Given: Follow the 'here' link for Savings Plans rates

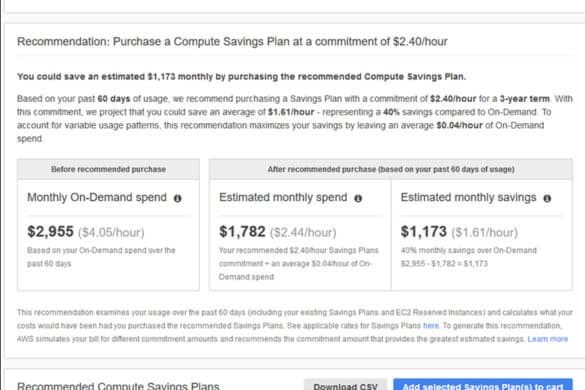Looking at the screenshot, I should coord(431,325).
